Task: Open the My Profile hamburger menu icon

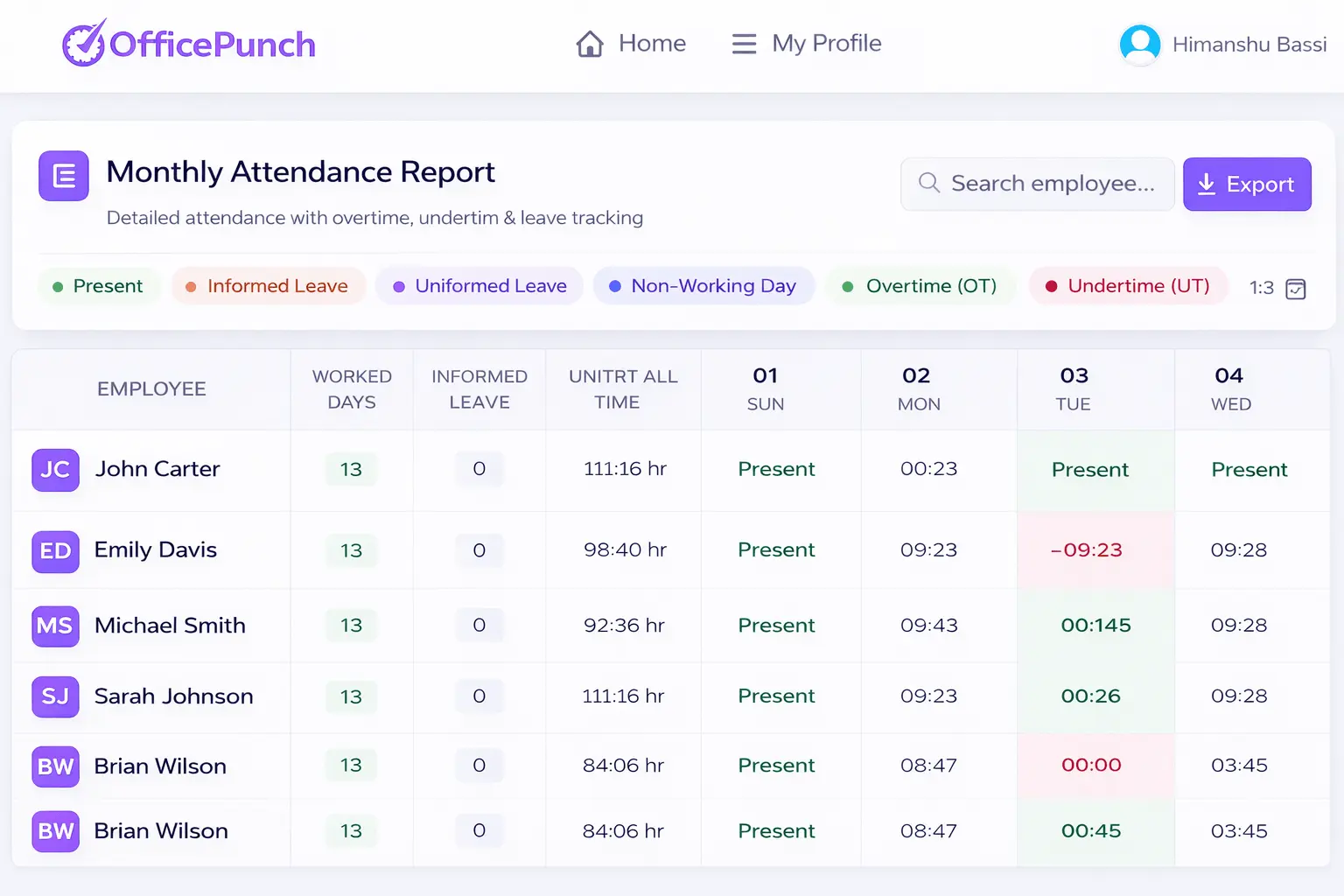Action: point(744,44)
